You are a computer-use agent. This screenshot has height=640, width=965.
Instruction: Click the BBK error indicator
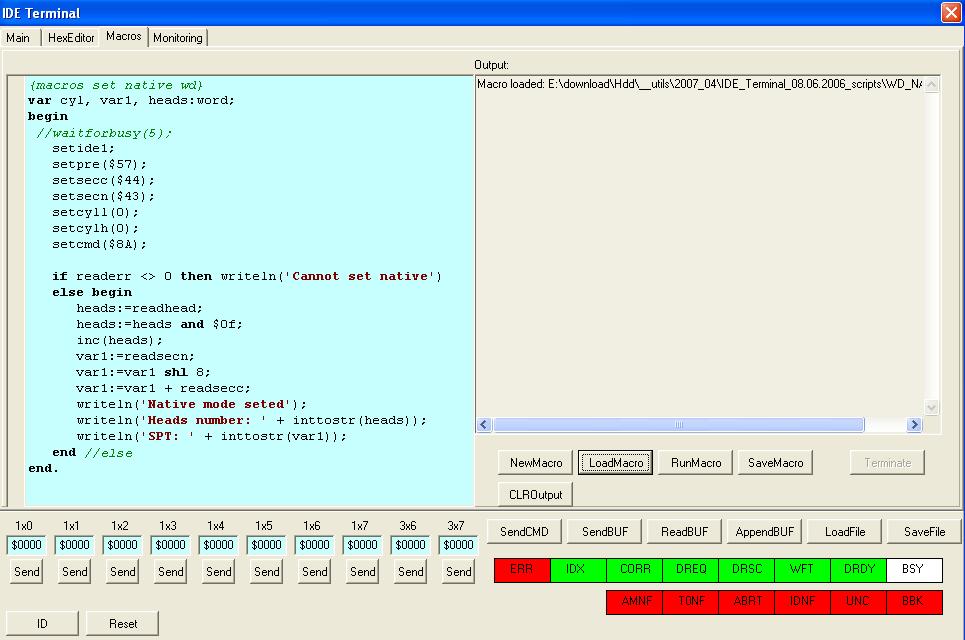click(x=915, y=602)
